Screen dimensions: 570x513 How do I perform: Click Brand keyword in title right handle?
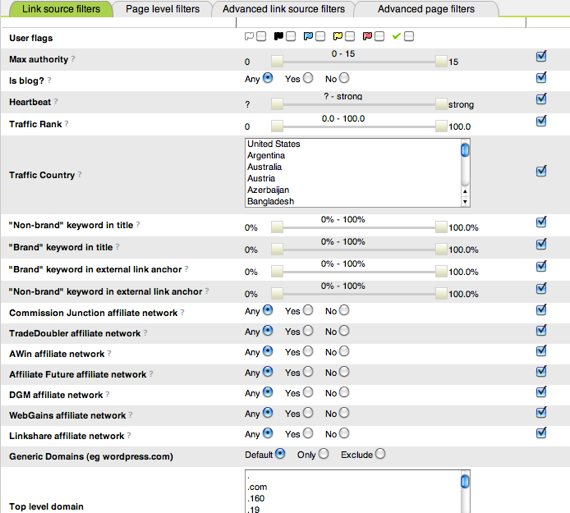click(441, 249)
